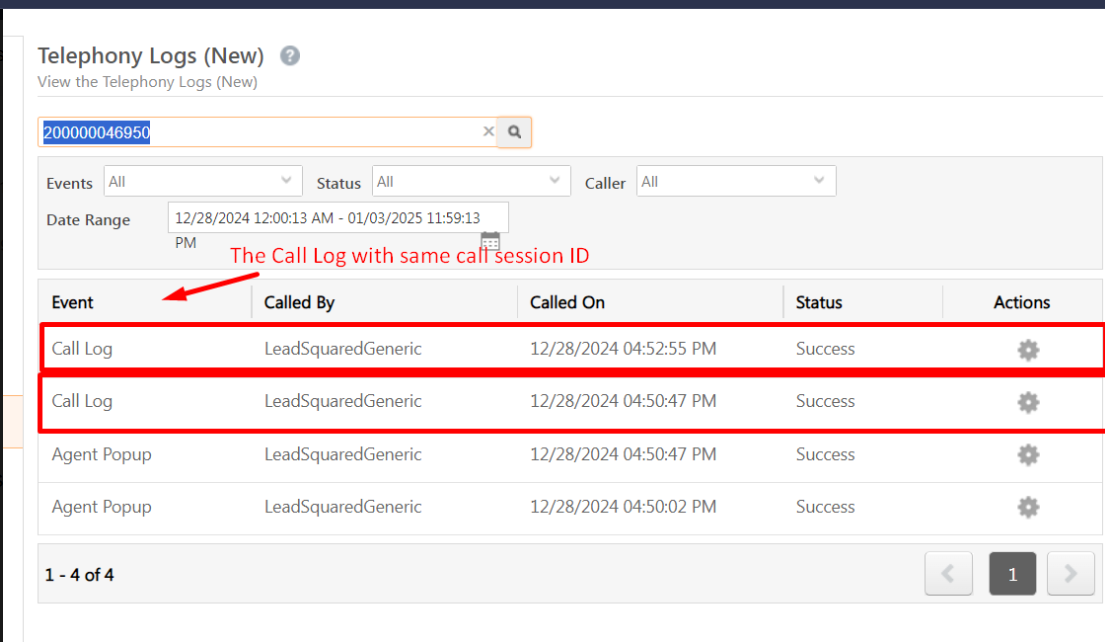This screenshot has width=1105, height=642.
Task: Click the search magnifier button
Action: 515,132
